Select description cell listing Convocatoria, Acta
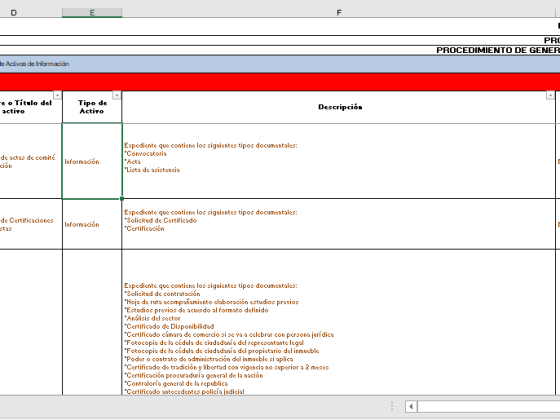This screenshot has height=420, width=560. pyautogui.click(x=339, y=161)
